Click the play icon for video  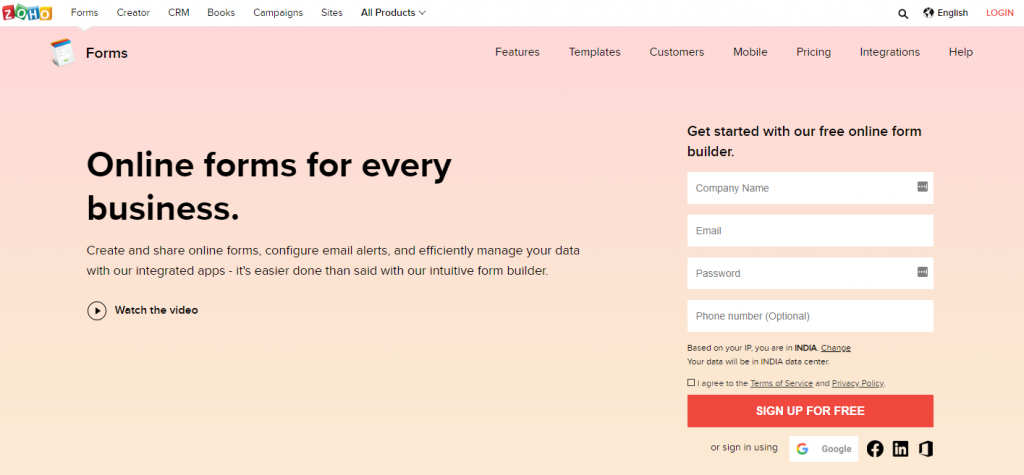click(x=97, y=310)
